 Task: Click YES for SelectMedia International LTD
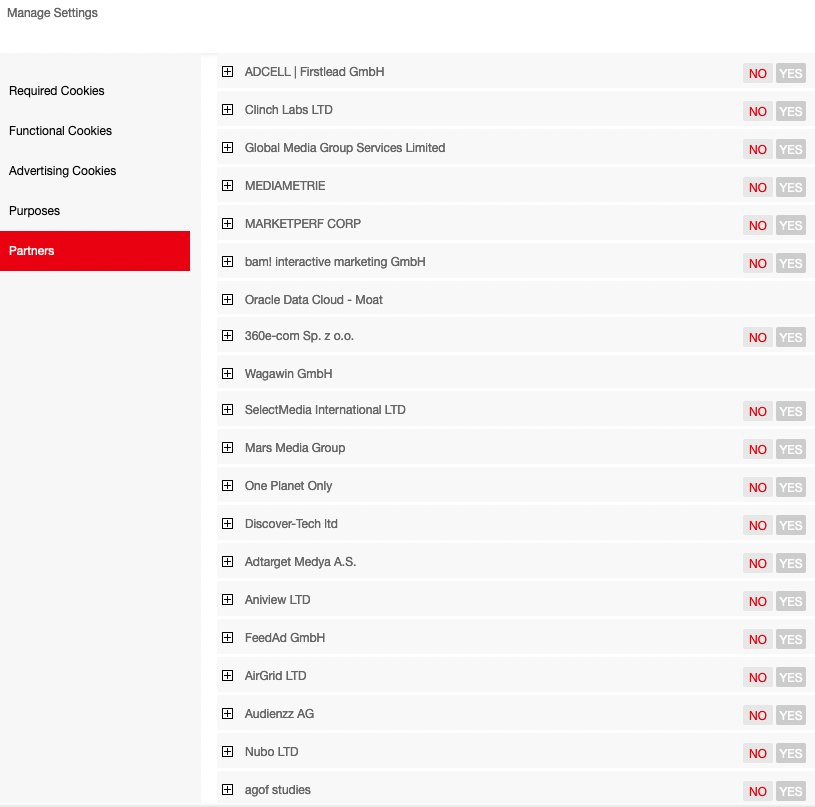click(790, 411)
